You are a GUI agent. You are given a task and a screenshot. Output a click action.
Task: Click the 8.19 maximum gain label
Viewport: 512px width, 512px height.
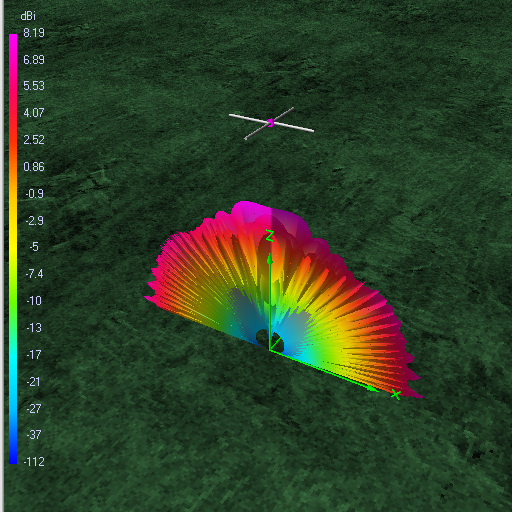[34, 33]
